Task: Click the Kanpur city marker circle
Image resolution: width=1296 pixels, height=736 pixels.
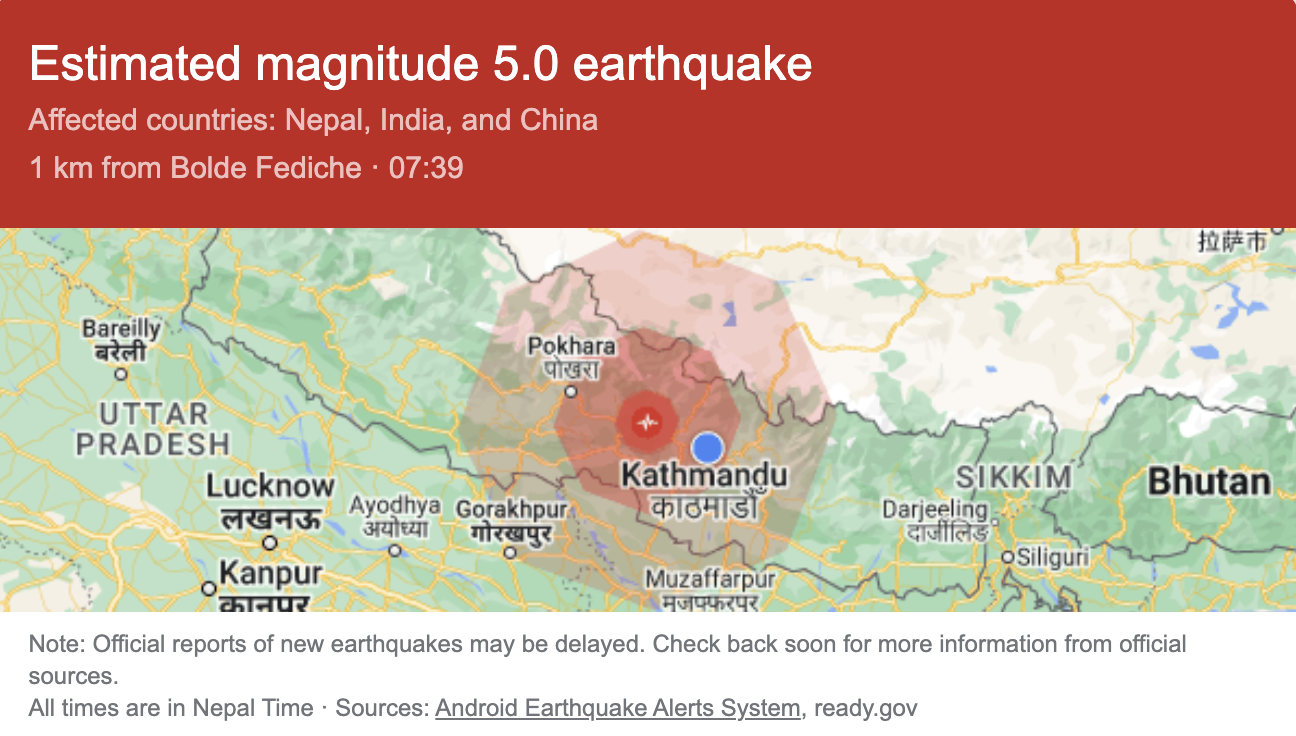Action: click(x=209, y=589)
